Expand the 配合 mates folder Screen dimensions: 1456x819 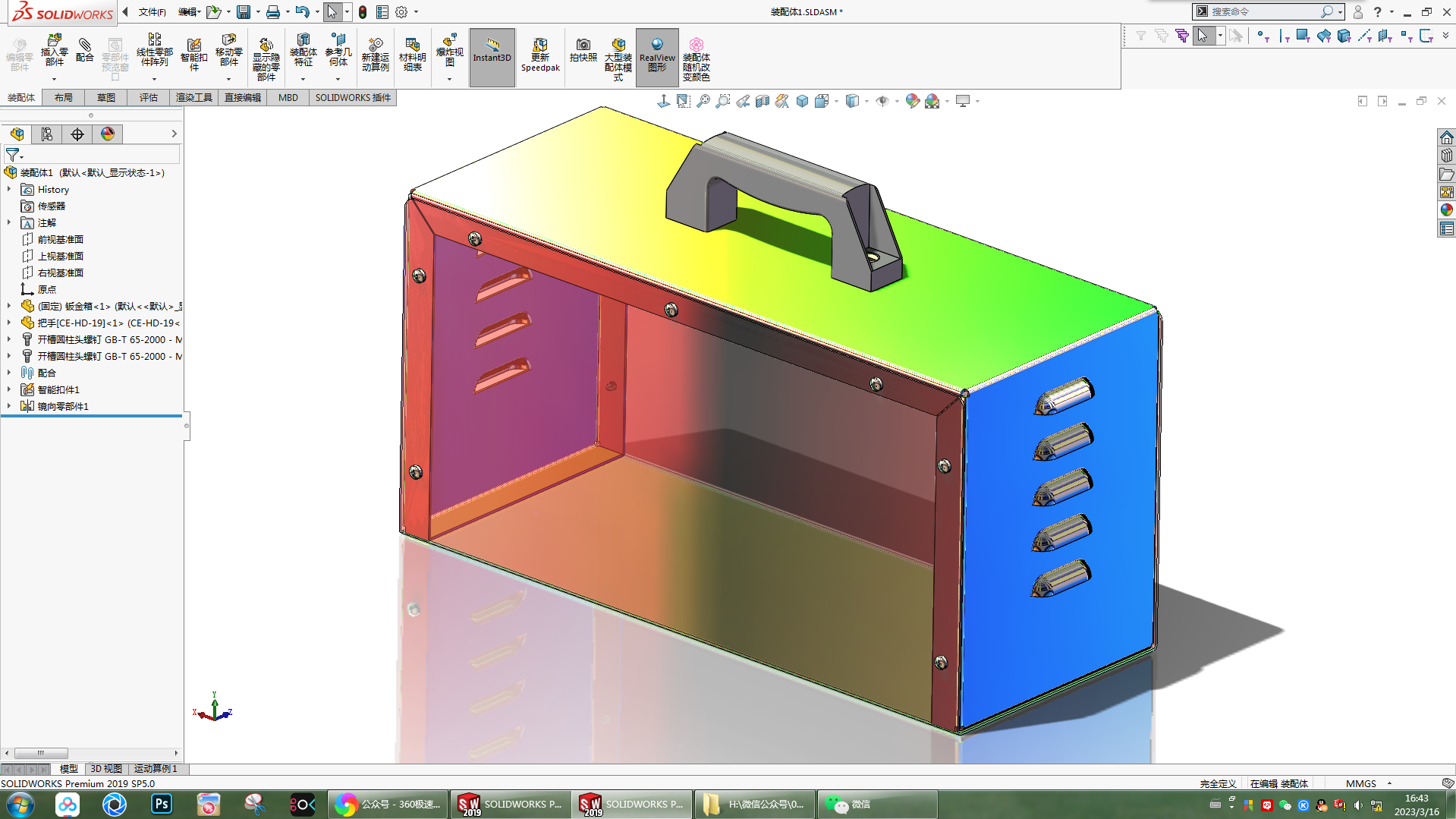(x=9, y=373)
